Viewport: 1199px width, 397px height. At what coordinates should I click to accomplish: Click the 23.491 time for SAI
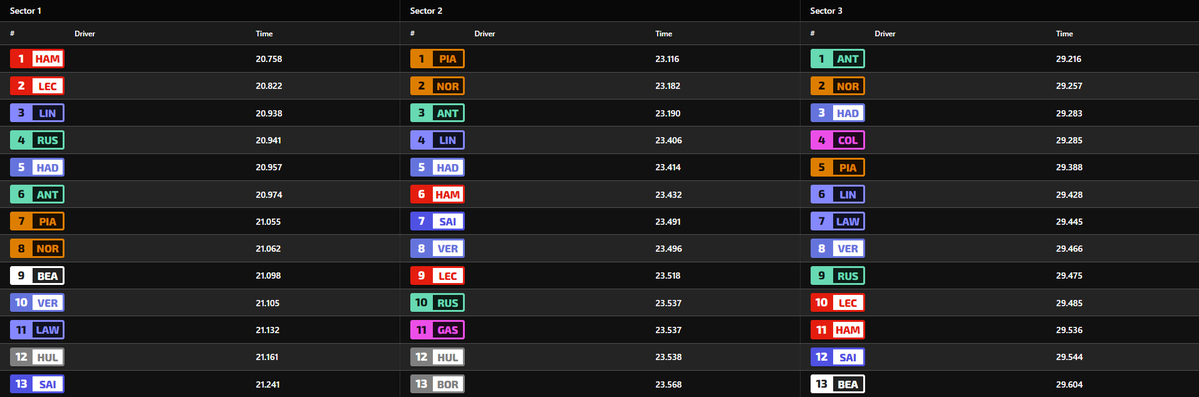pos(668,222)
